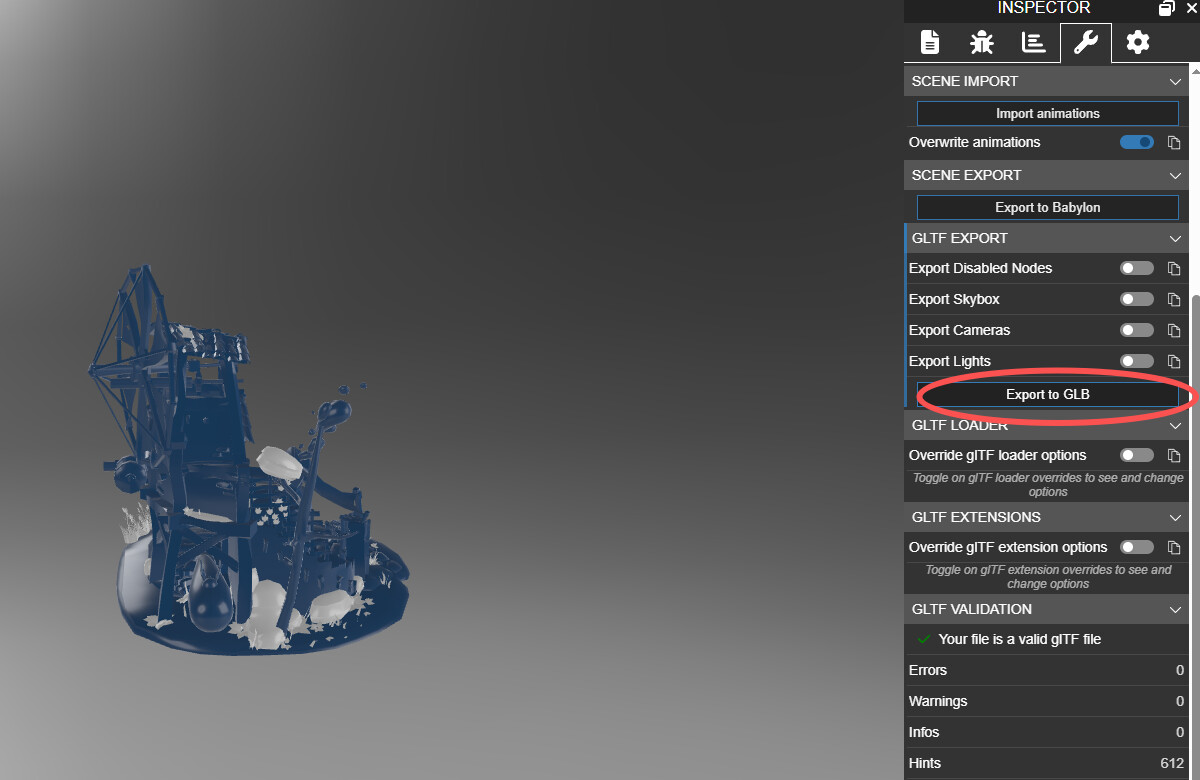Screen dimensions: 1200x780
Task: Switch to the Settings tab via the gear icon
Action: [1137, 42]
